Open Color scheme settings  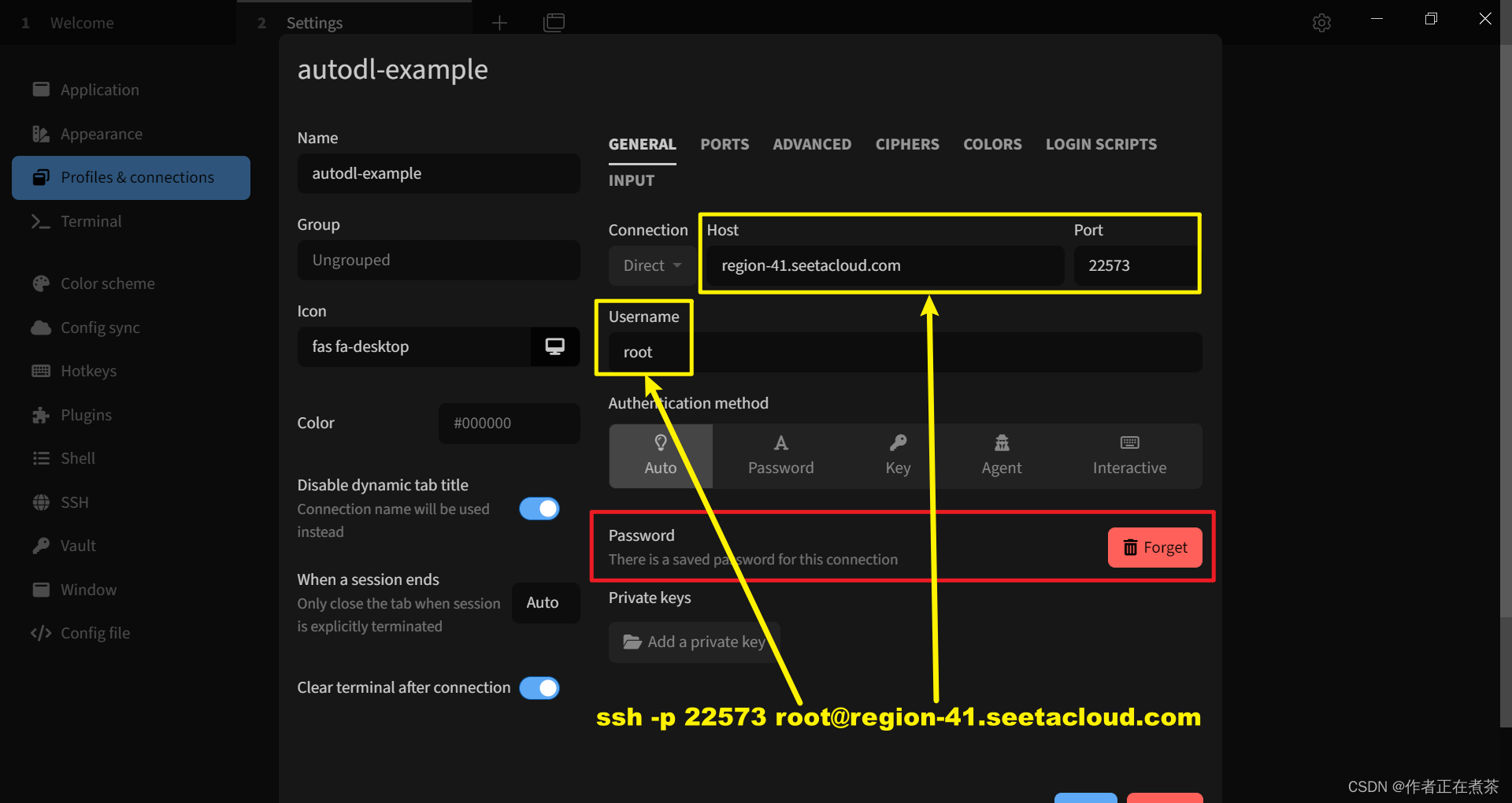coord(131,283)
